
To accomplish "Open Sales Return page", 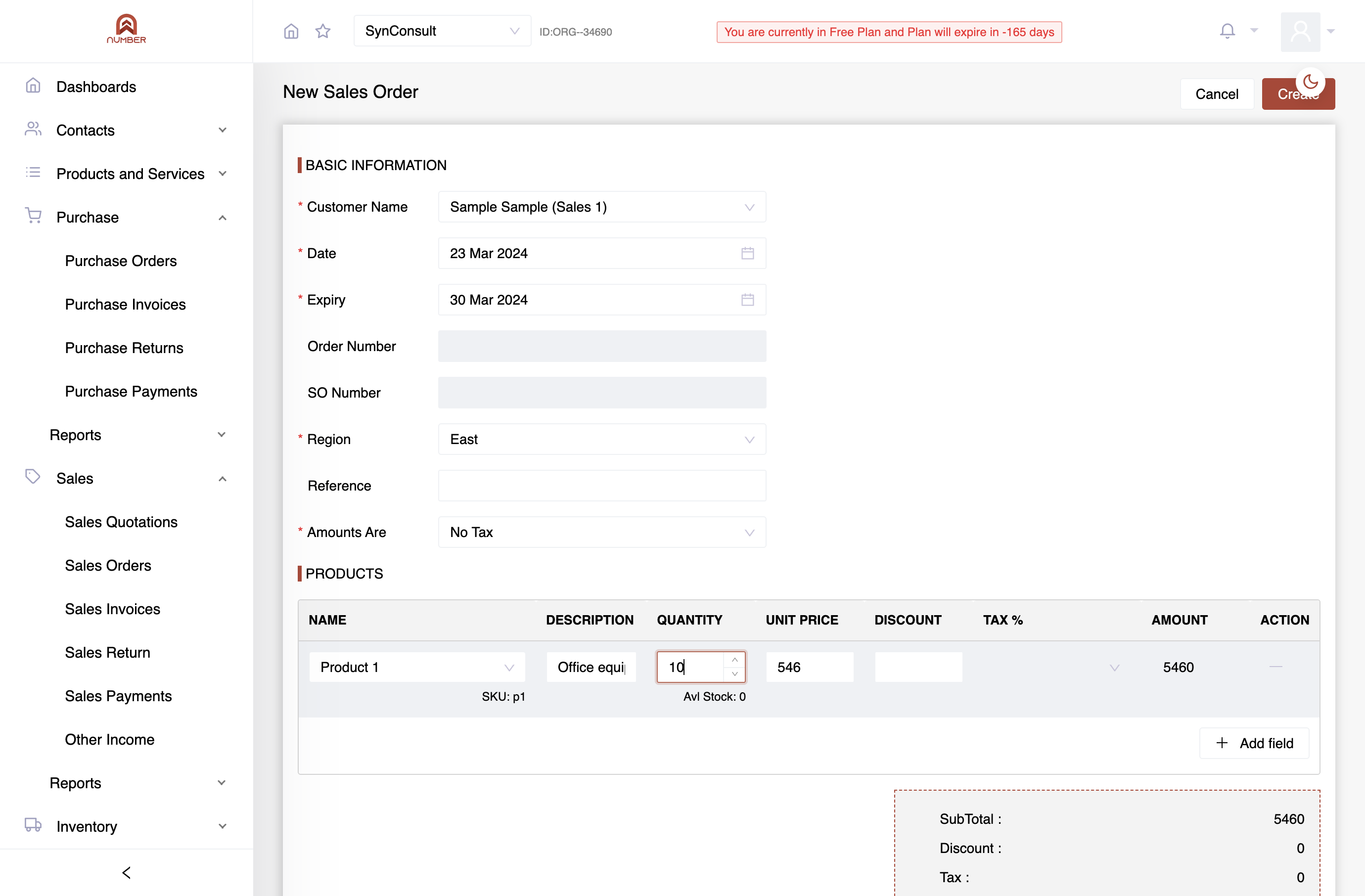I will [107, 652].
